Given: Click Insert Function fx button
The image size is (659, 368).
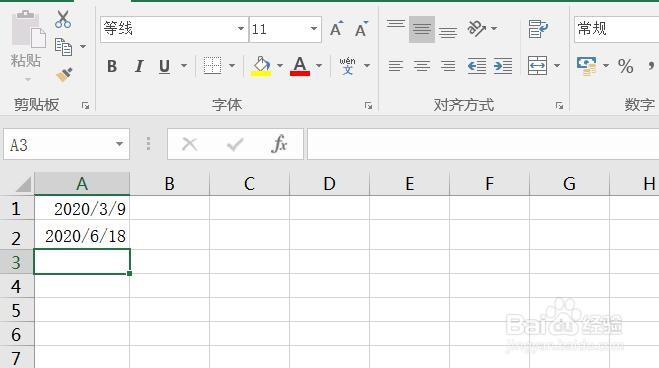Looking at the screenshot, I should click(x=279, y=144).
